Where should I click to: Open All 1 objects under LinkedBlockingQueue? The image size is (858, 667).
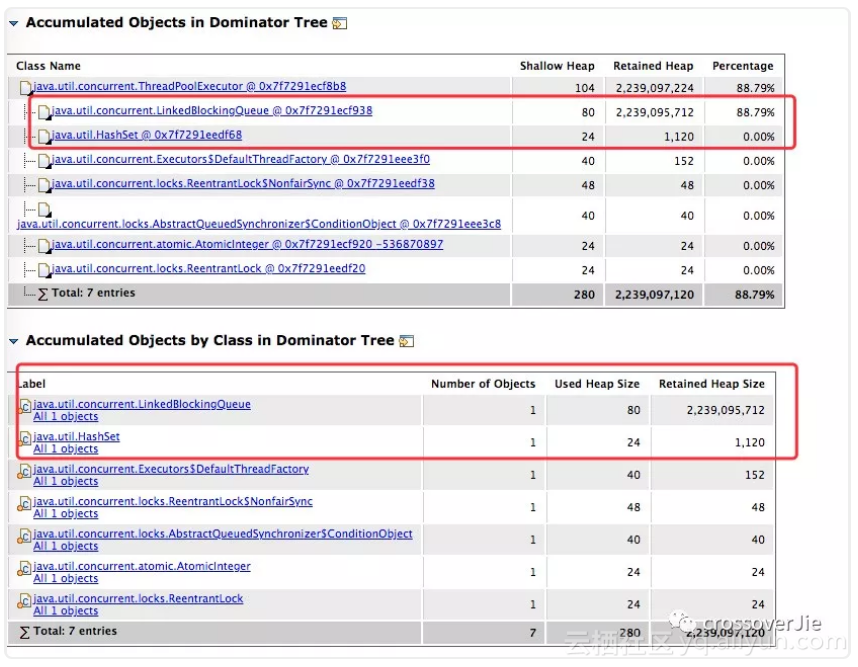66,417
